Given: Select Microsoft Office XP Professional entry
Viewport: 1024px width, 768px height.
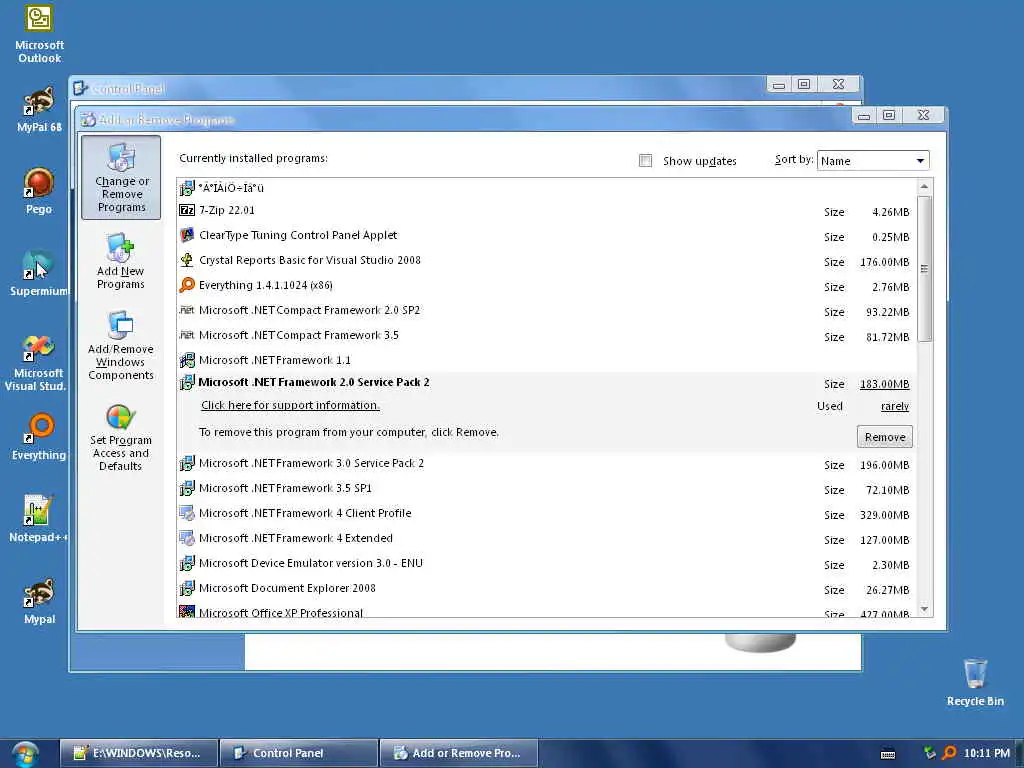Looking at the screenshot, I should (545, 613).
